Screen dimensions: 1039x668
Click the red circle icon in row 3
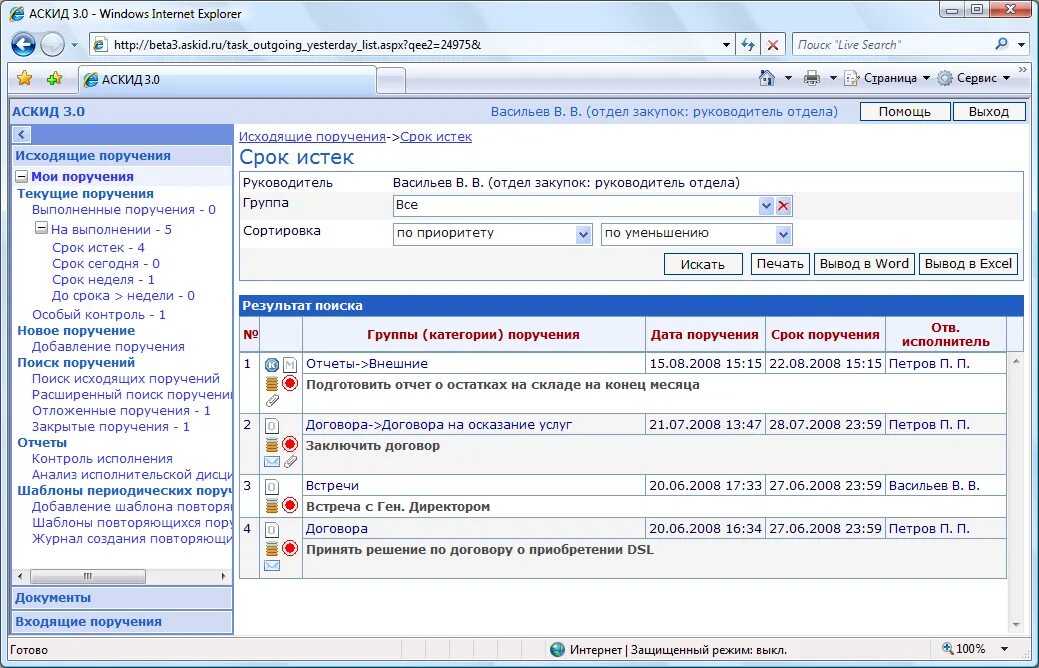(290, 505)
